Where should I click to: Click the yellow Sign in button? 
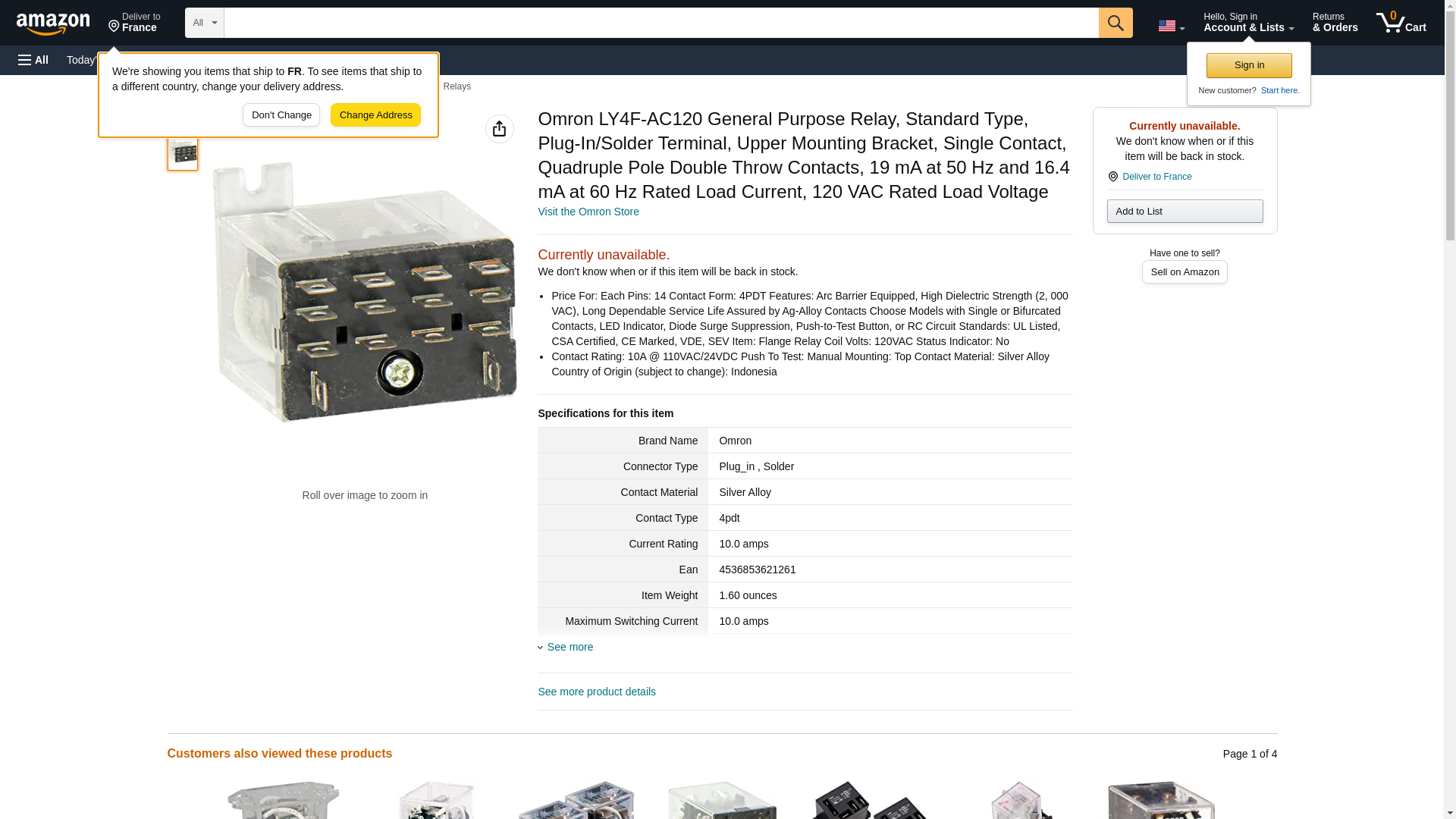pos(1249,65)
